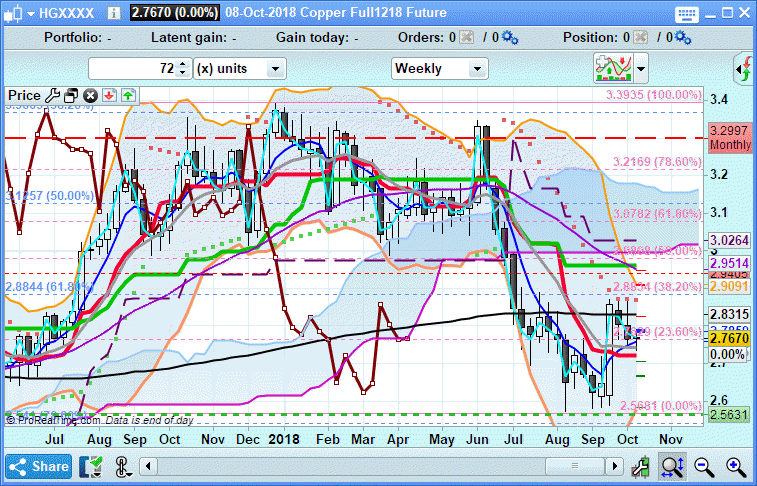Move Price panel down with red arrow
Image resolution: width=757 pixels, height=486 pixels.
(109, 96)
